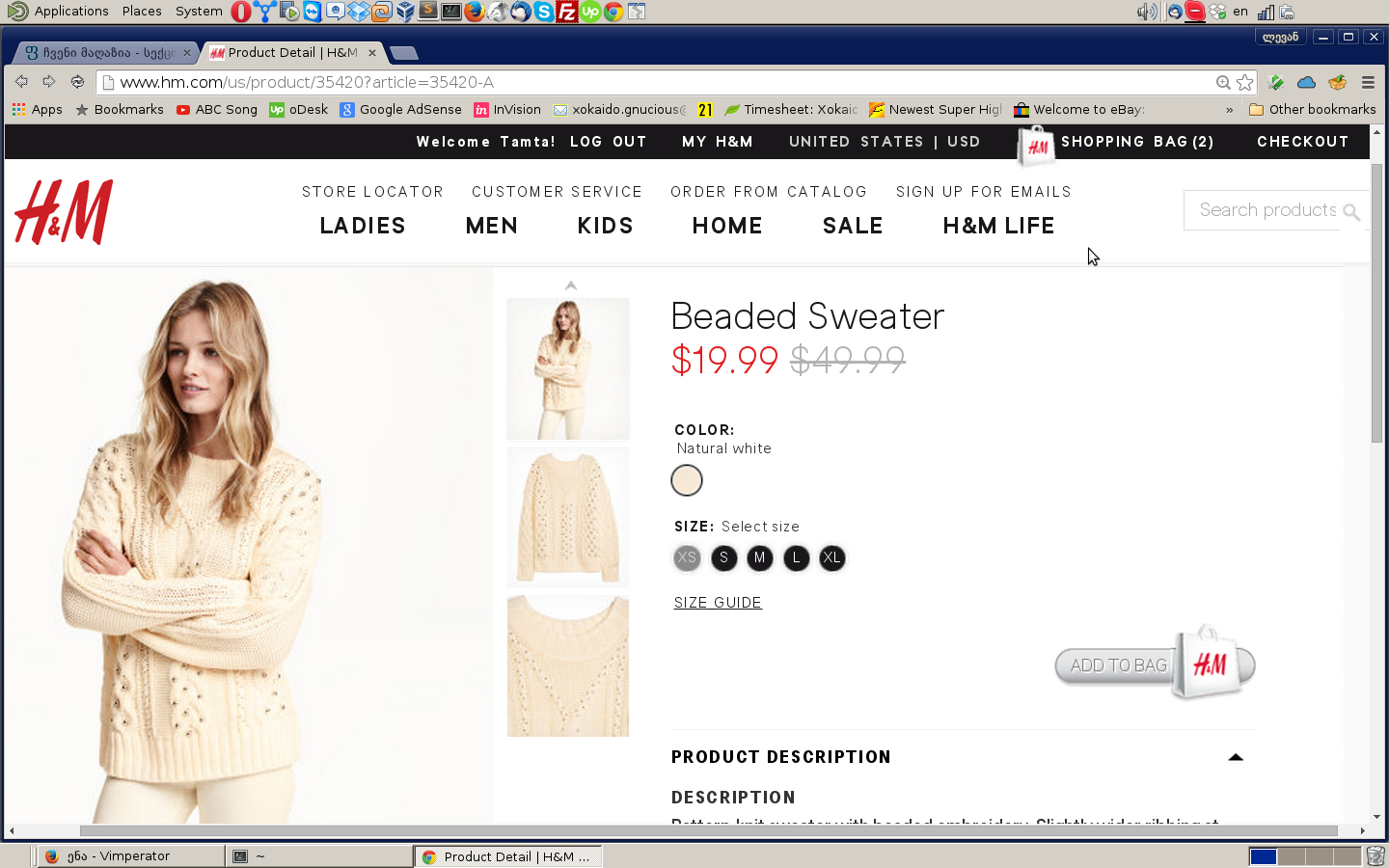Open the volume control in system tray
Viewport: 1389px width, 868px height.
[x=1146, y=12]
